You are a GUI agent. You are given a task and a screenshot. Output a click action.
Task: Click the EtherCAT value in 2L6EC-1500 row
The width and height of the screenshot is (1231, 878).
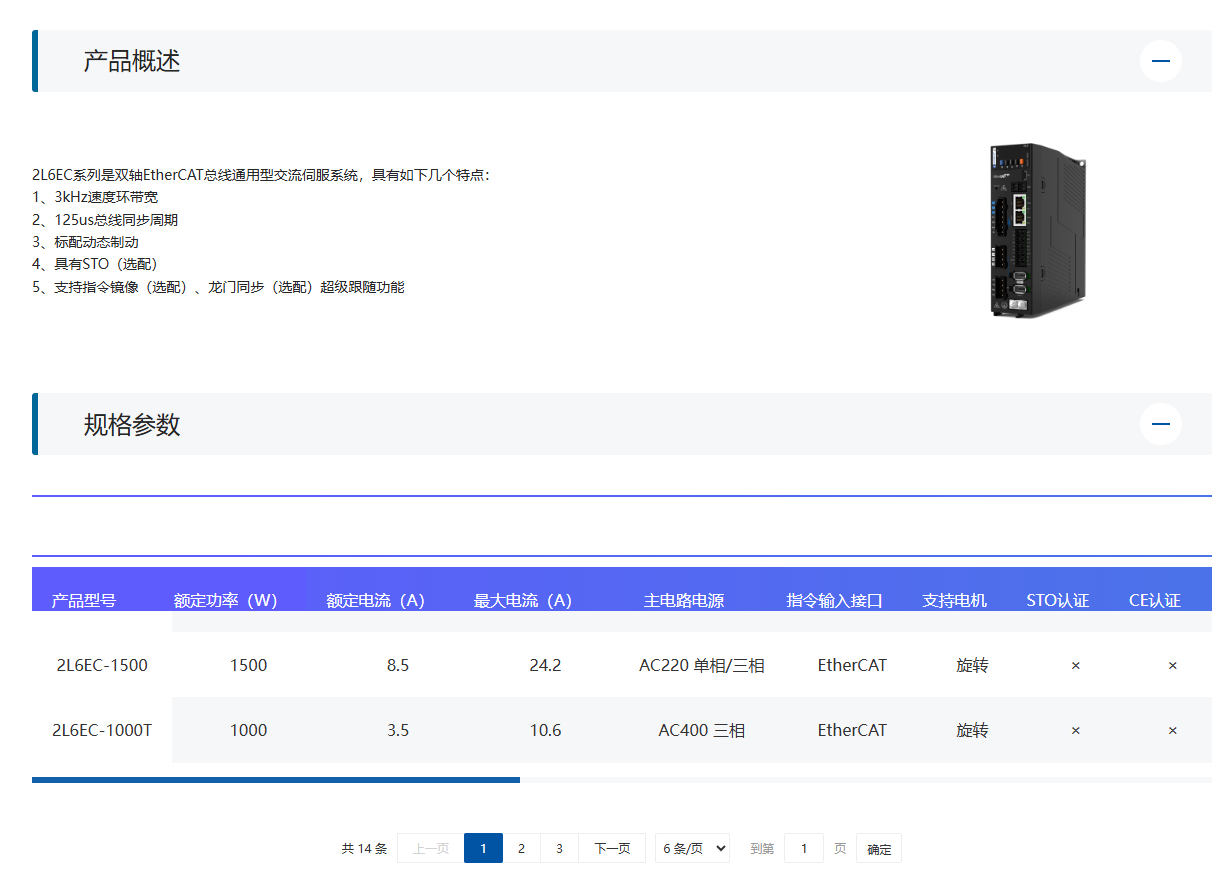[x=851, y=665]
